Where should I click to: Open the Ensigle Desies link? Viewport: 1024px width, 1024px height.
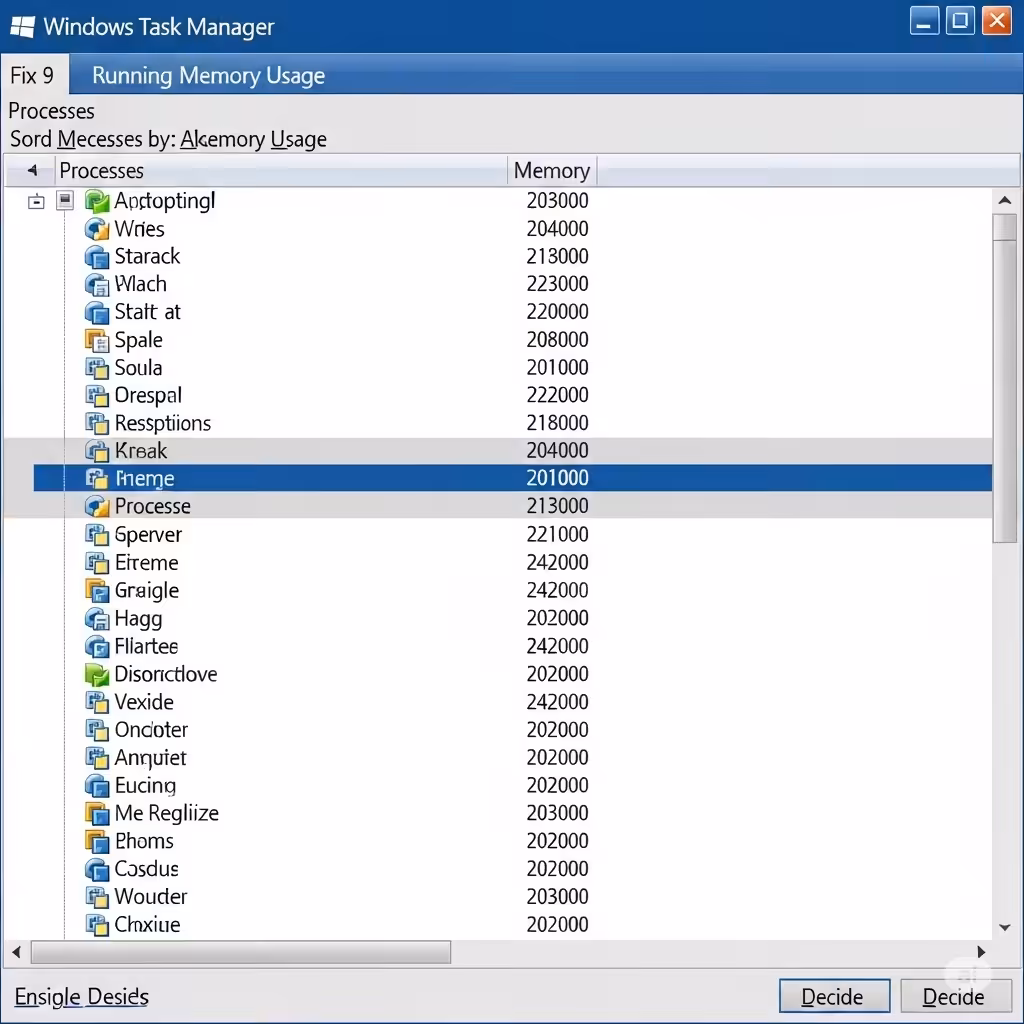tap(82, 997)
